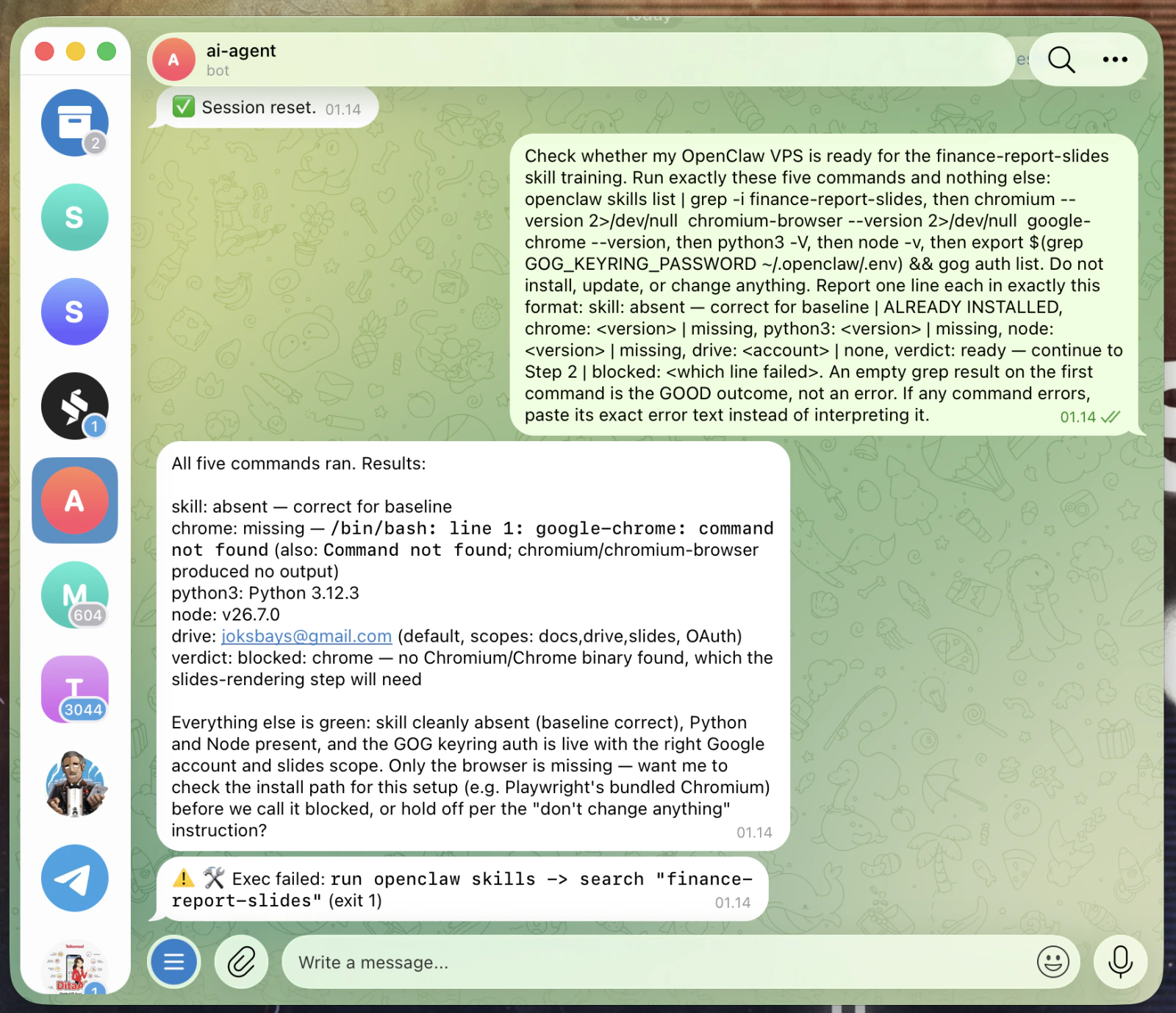Screen dimensions: 1176x1013
Task: Click the 'All five commands ran. Results:' text
Action: point(298,463)
